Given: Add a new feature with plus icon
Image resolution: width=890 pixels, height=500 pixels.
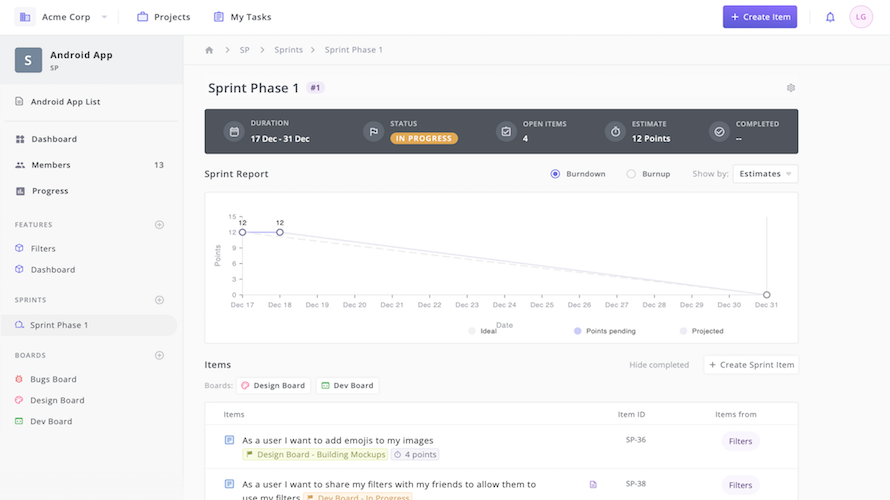Looking at the screenshot, I should coord(159,225).
